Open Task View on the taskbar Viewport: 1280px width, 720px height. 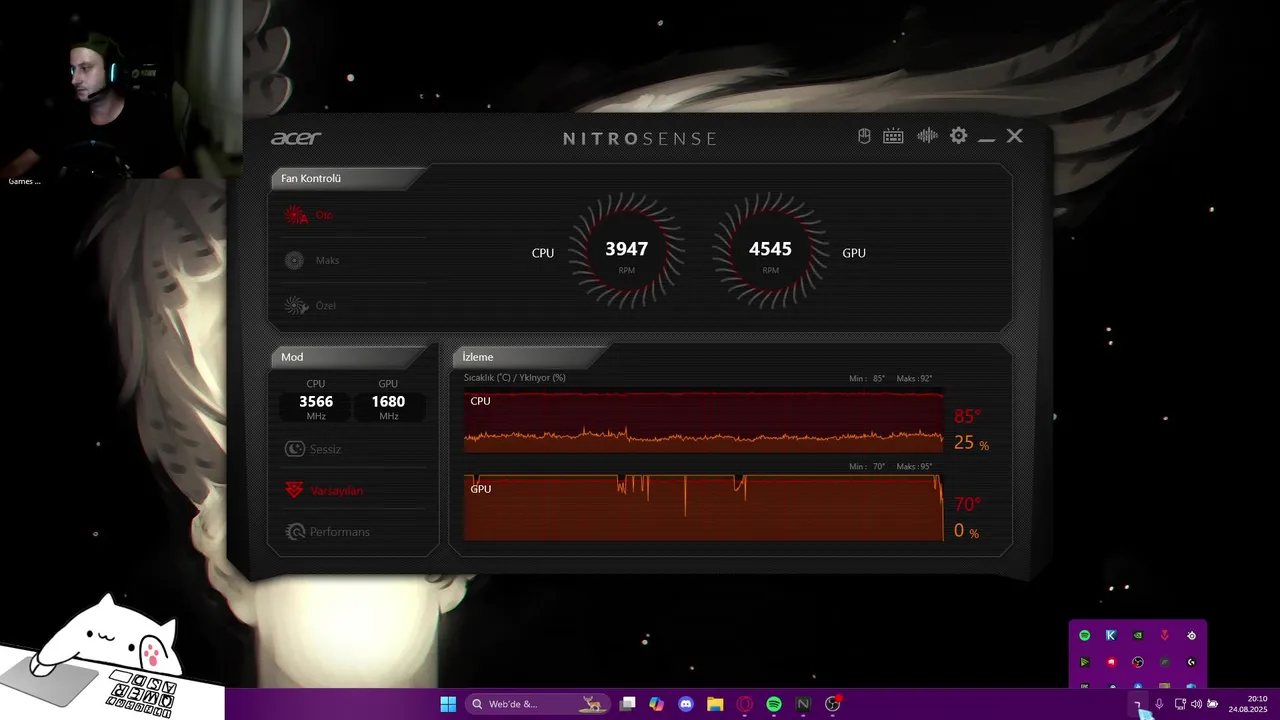627,704
